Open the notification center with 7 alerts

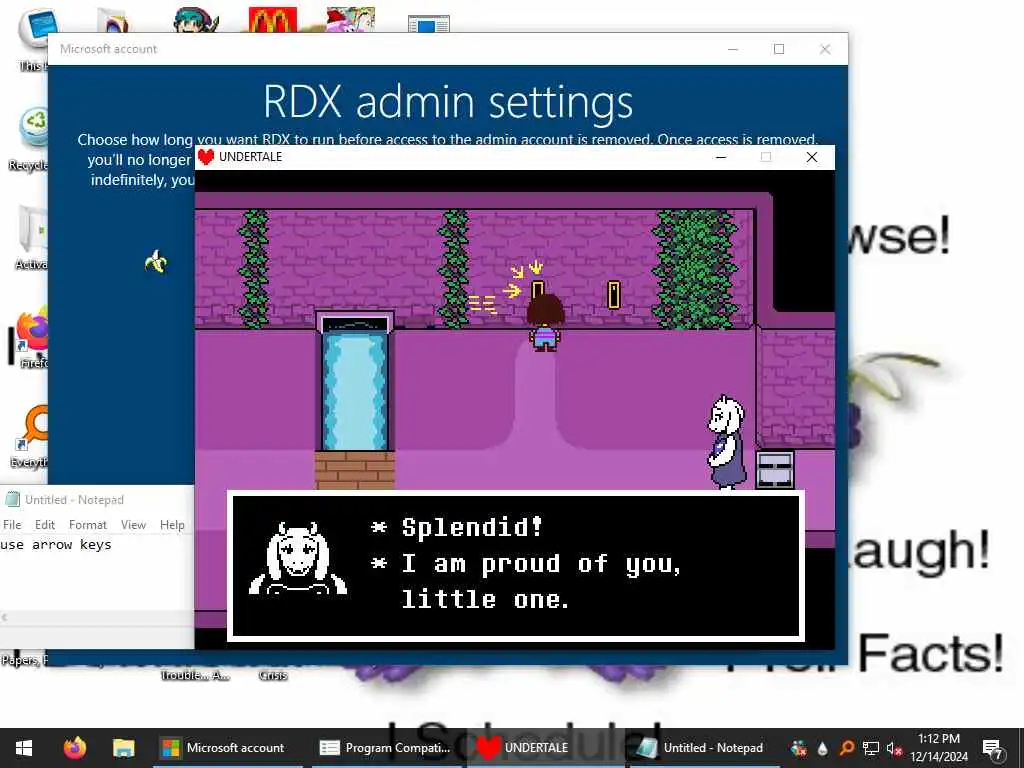[993, 748]
